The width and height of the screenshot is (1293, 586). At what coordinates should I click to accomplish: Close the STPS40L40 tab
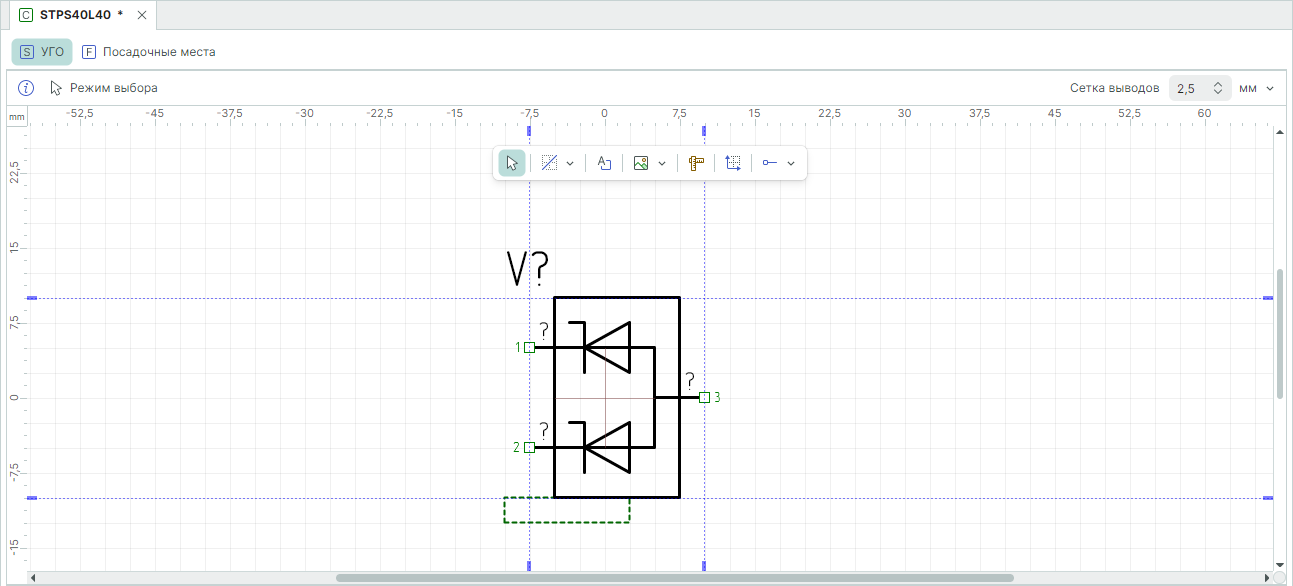pyautogui.click(x=142, y=15)
